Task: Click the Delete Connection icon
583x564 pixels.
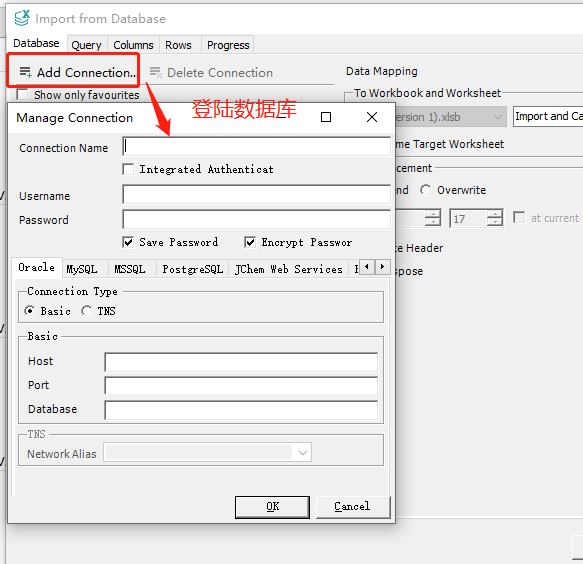Action: click(156, 72)
